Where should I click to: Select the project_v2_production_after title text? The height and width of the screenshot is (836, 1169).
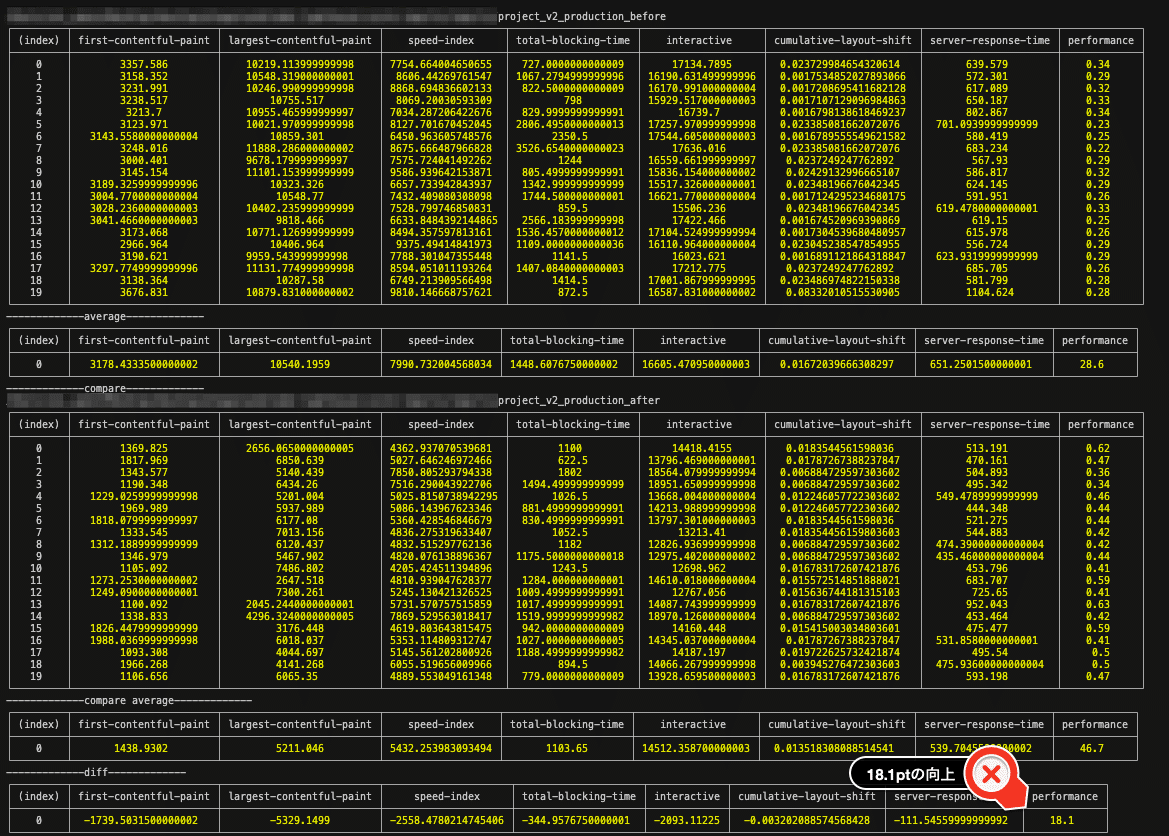click(579, 400)
